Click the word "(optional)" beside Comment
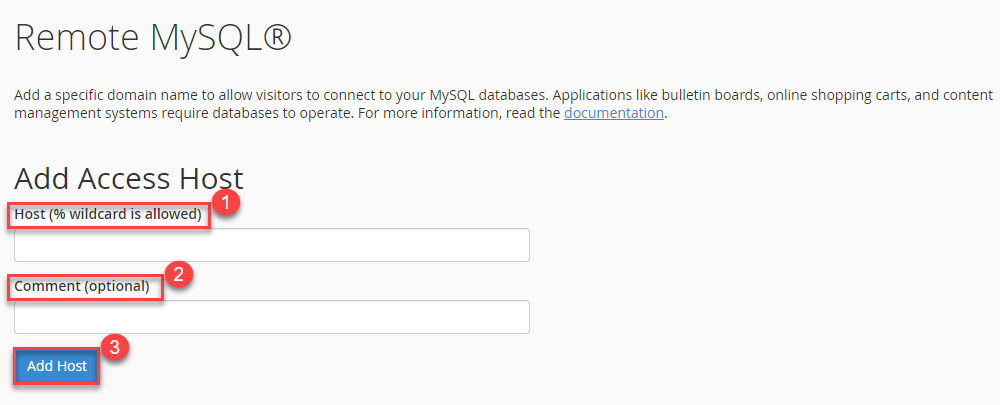 tap(116, 286)
